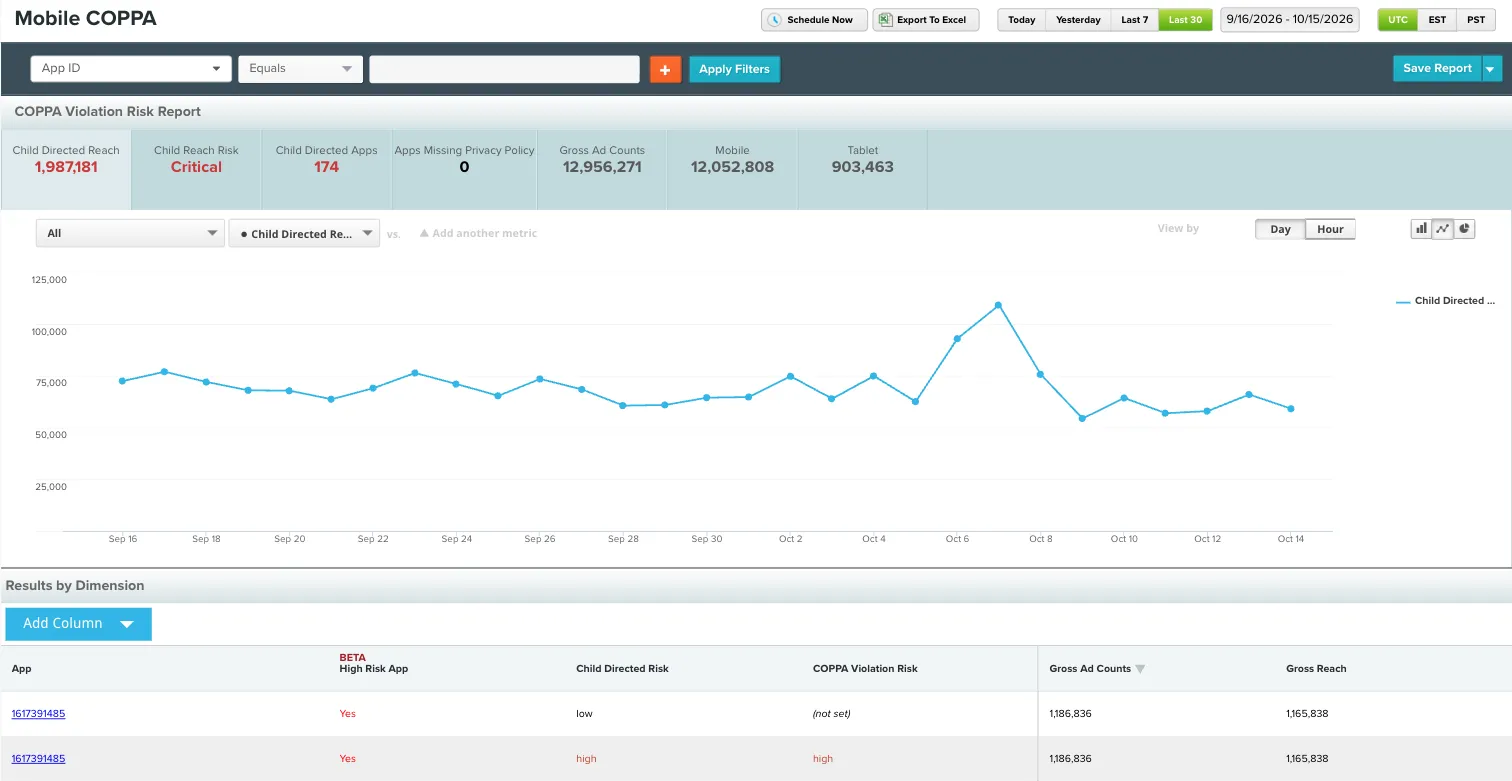
Task: Click the Child Directed Risk column header
Action: 622,669
